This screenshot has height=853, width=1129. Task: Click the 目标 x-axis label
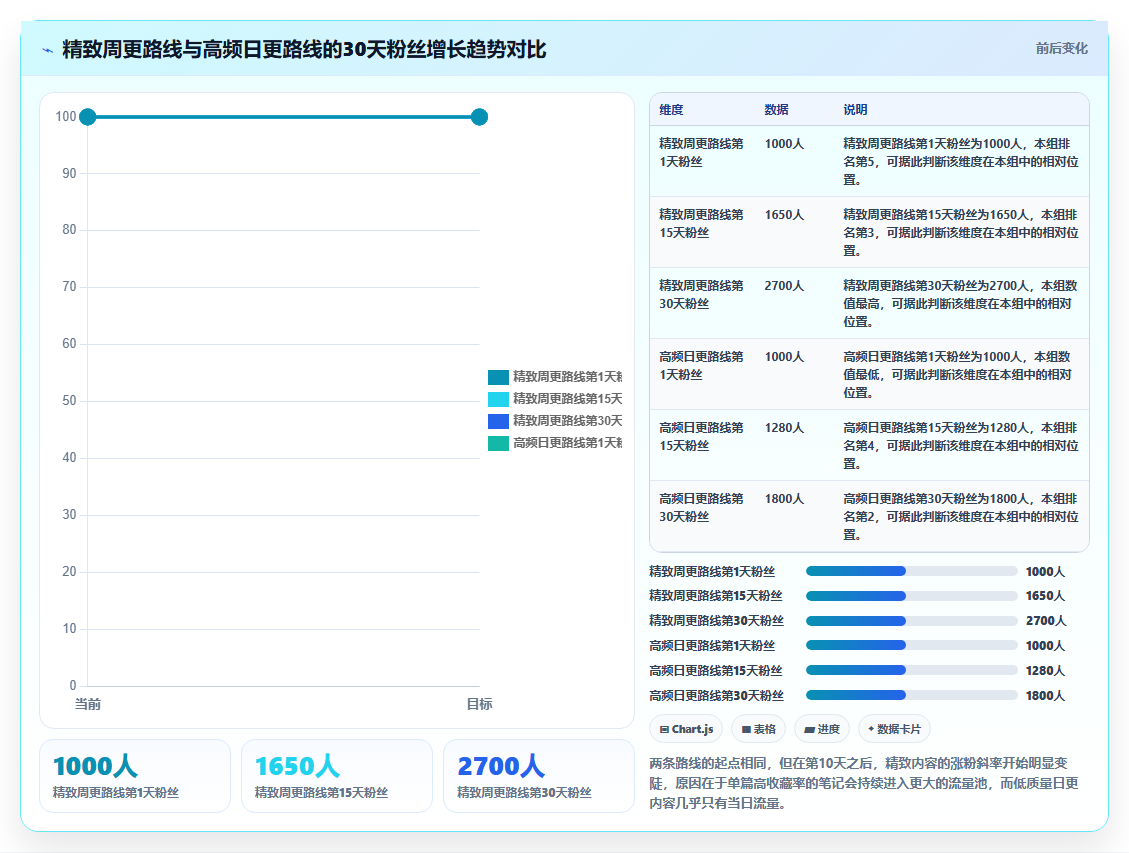(x=480, y=704)
